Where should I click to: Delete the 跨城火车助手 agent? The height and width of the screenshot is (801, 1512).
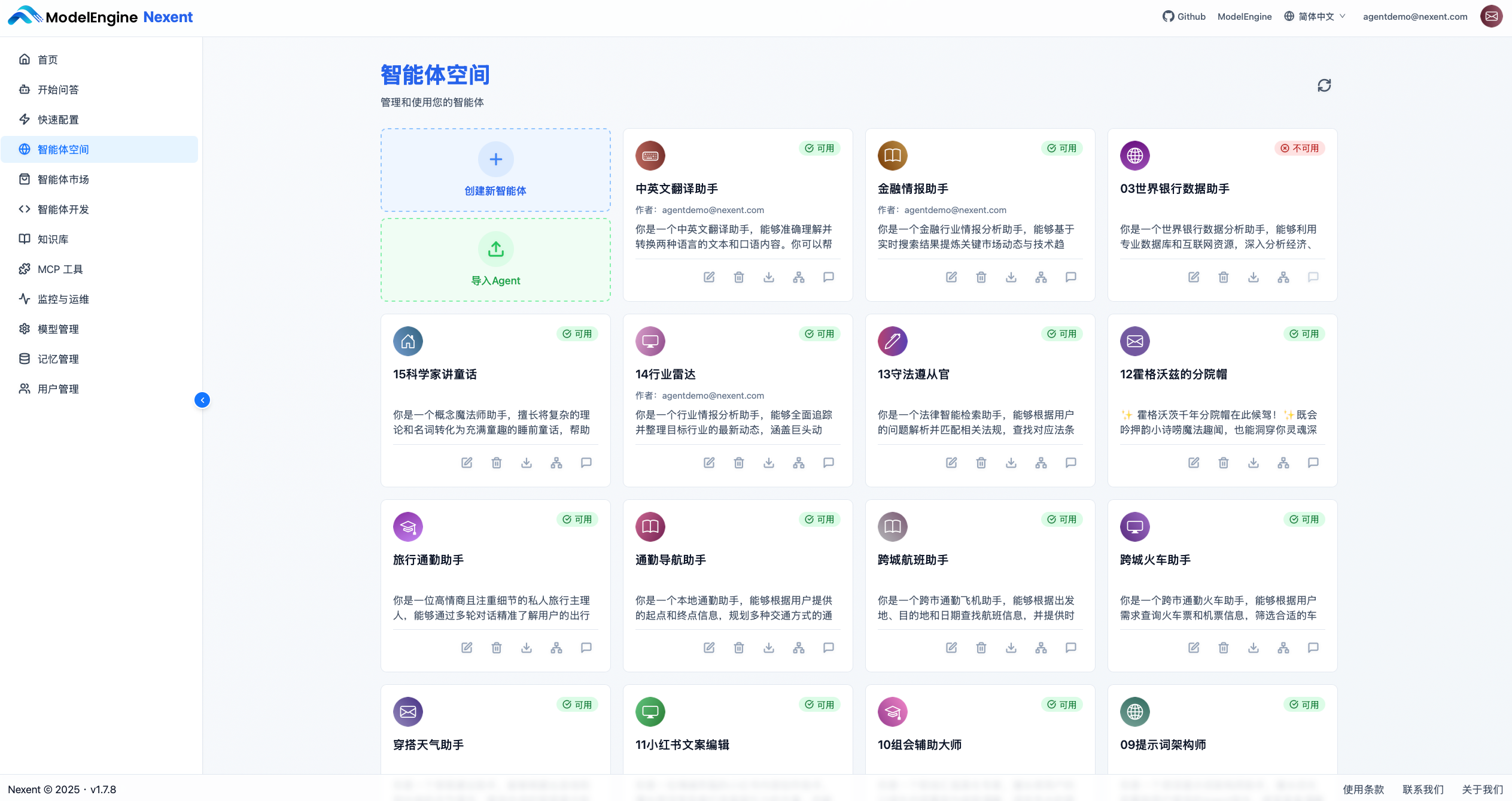[1224, 648]
